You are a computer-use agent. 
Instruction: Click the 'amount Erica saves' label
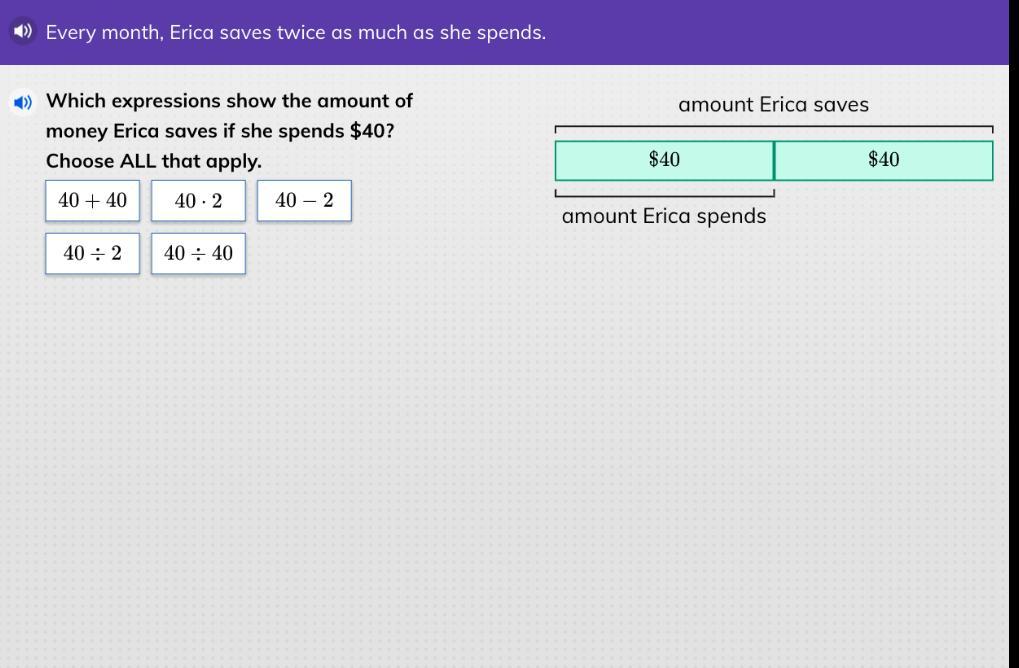pyautogui.click(x=773, y=105)
